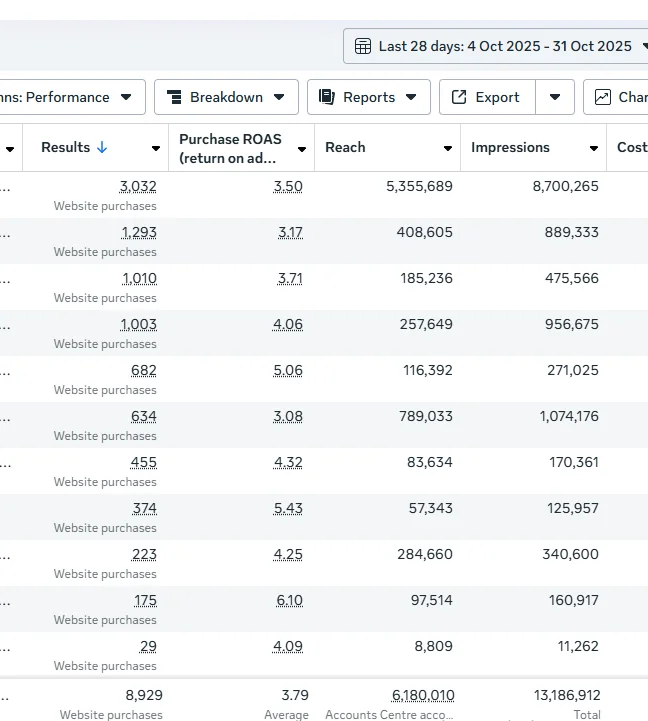Click the Reports icon
This screenshot has height=721, width=648.
[327, 97]
